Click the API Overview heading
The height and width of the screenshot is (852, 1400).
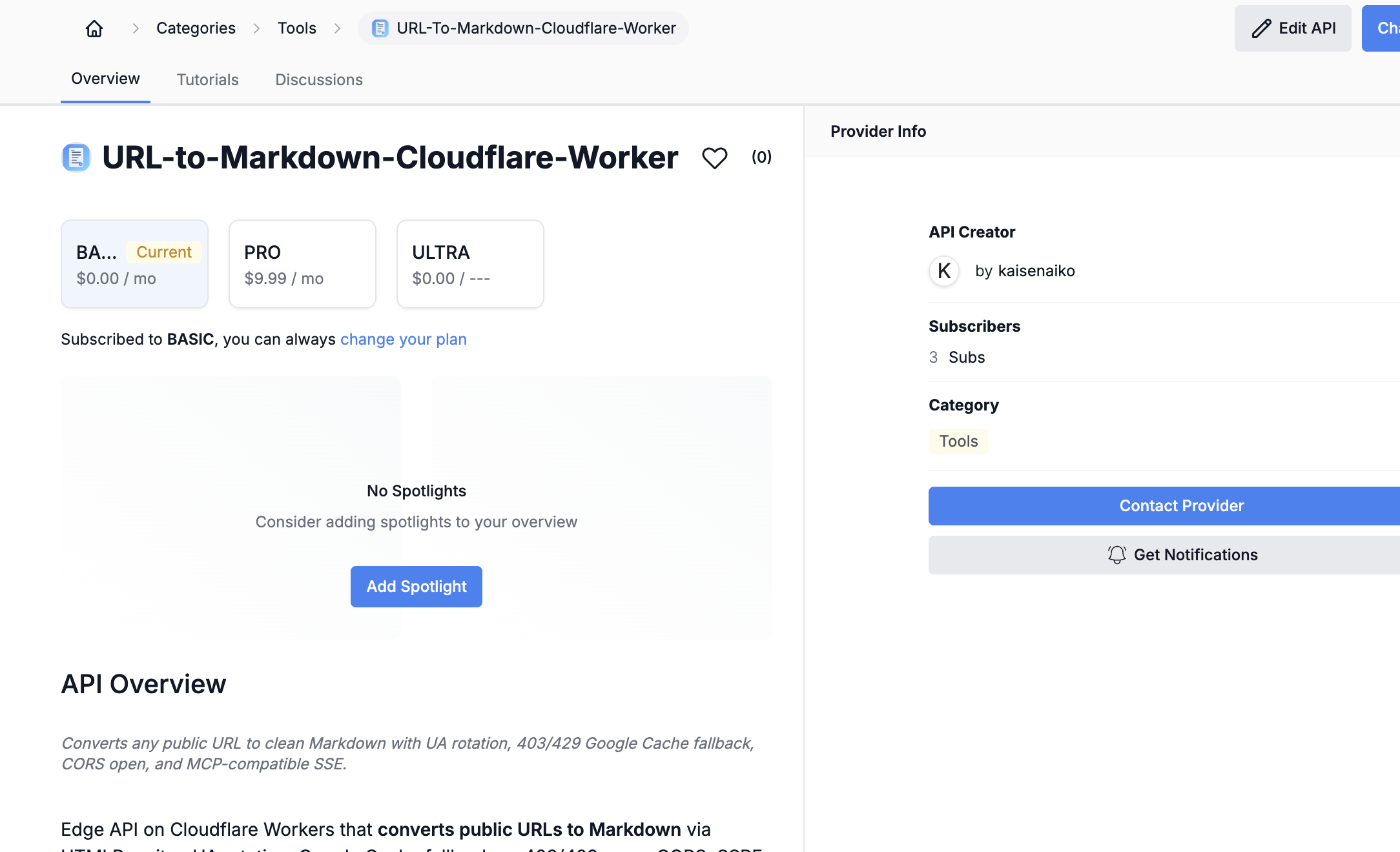click(143, 684)
